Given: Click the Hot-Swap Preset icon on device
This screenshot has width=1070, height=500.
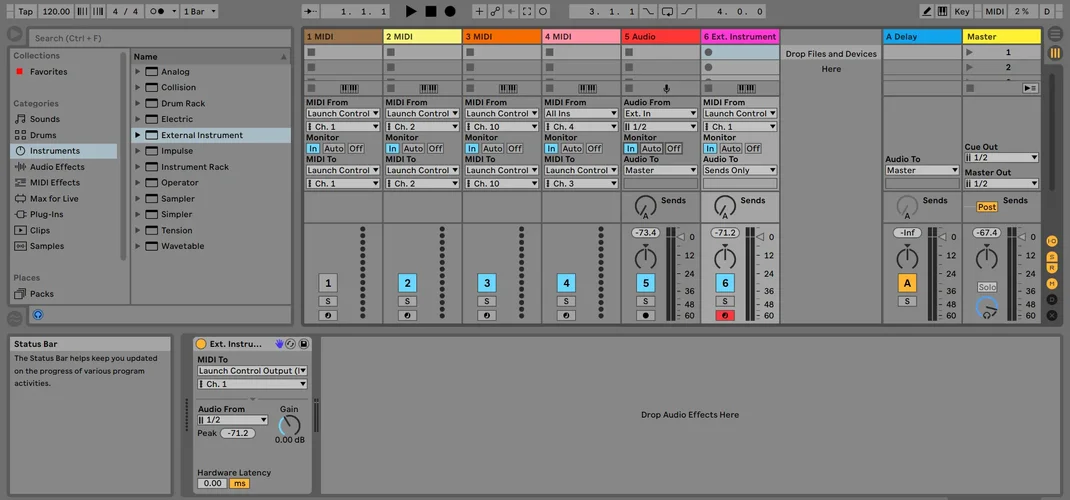Looking at the screenshot, I should tap(291, 344).
